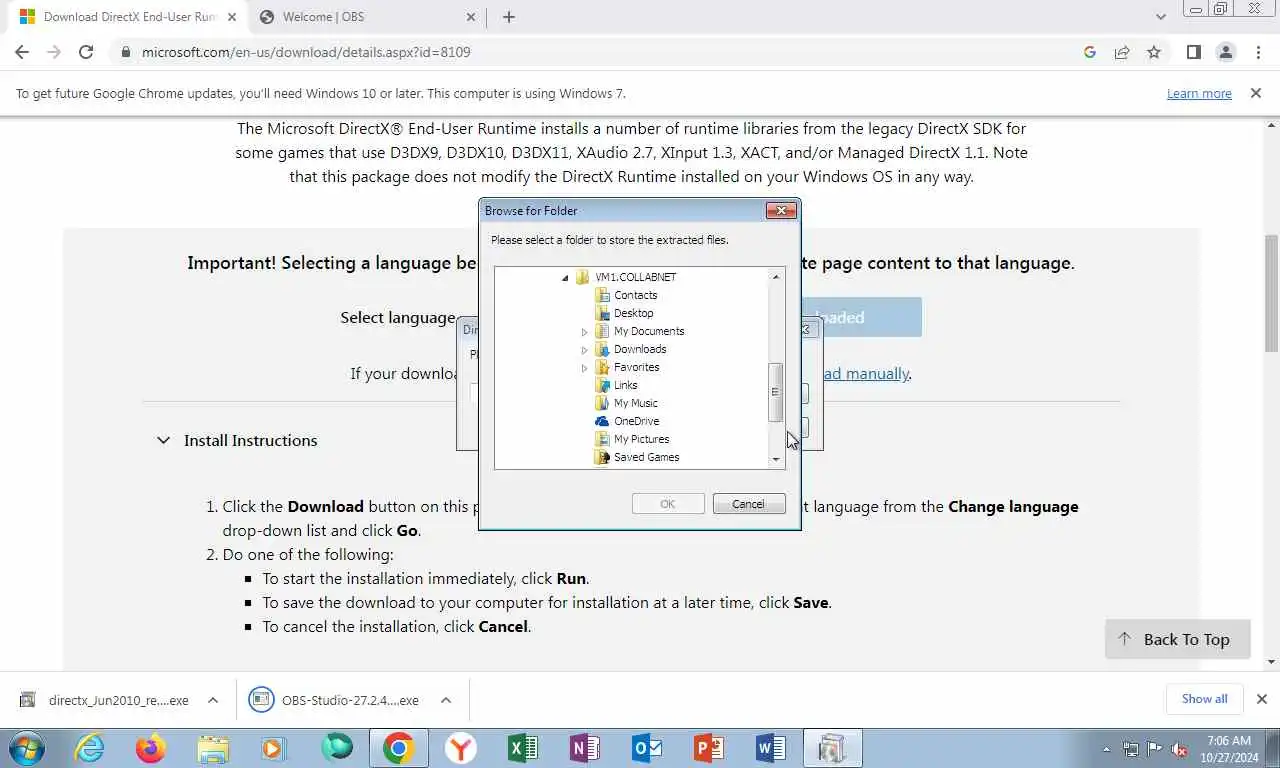Click folder tree scroll down arrow
1280x768 pixels.
[x=776, y=459]
